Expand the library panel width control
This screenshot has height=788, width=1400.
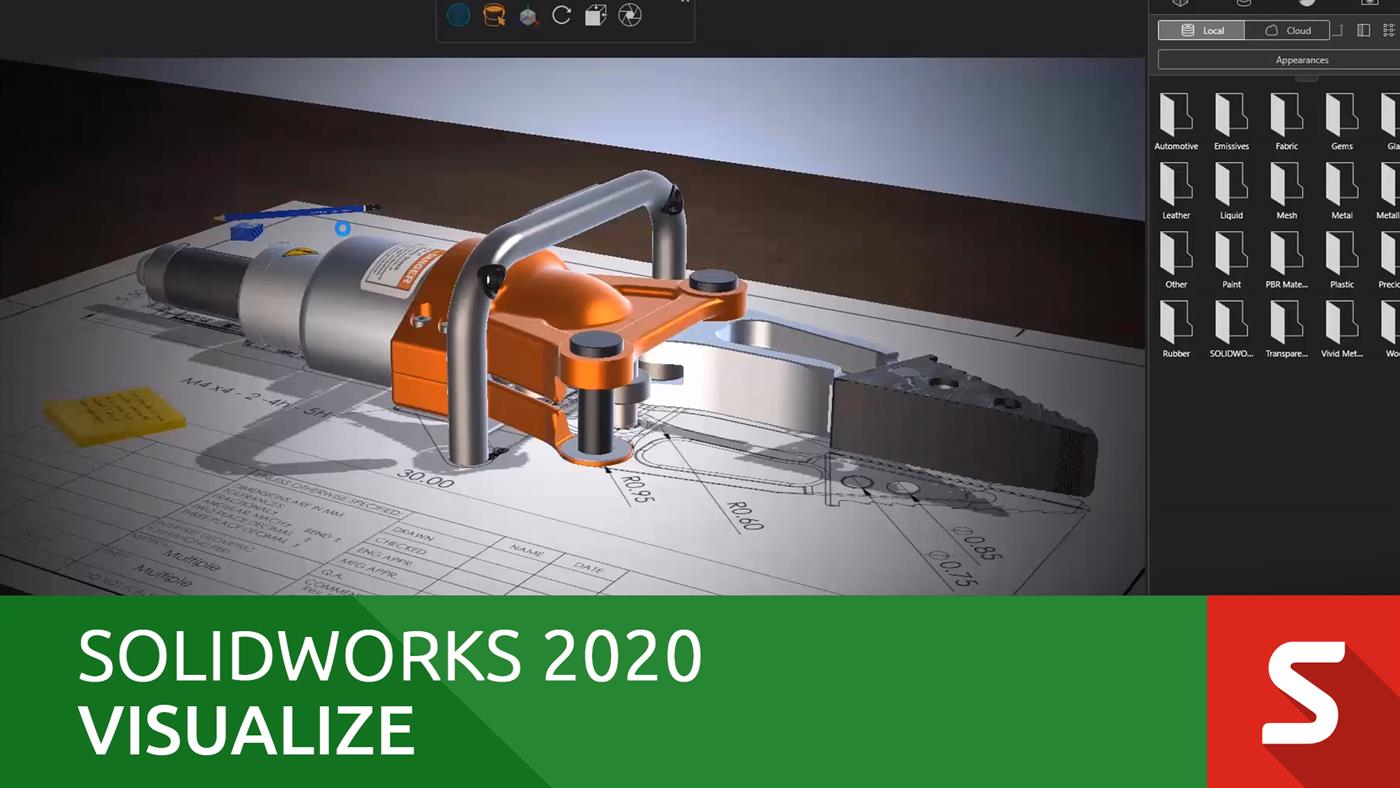(1337, 30)
